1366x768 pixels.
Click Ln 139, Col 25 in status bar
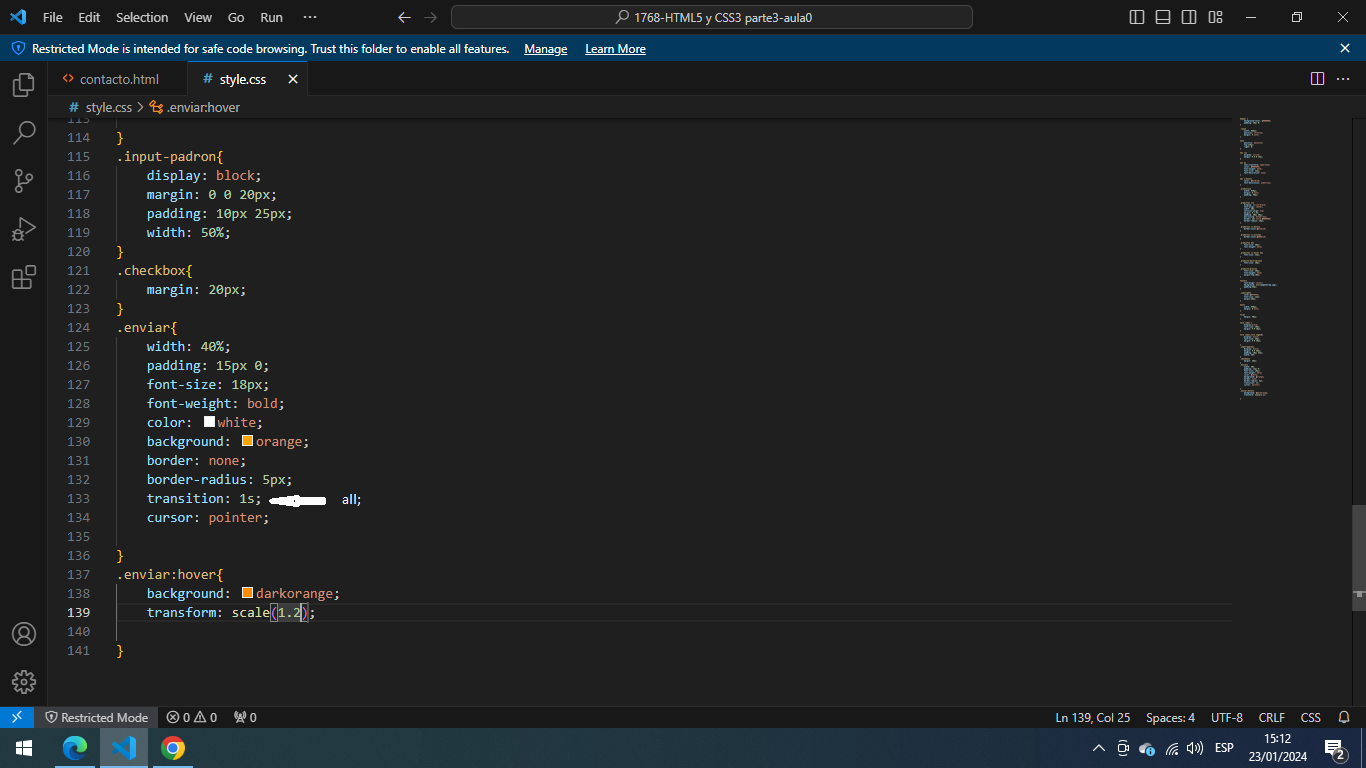[1092, 717]
